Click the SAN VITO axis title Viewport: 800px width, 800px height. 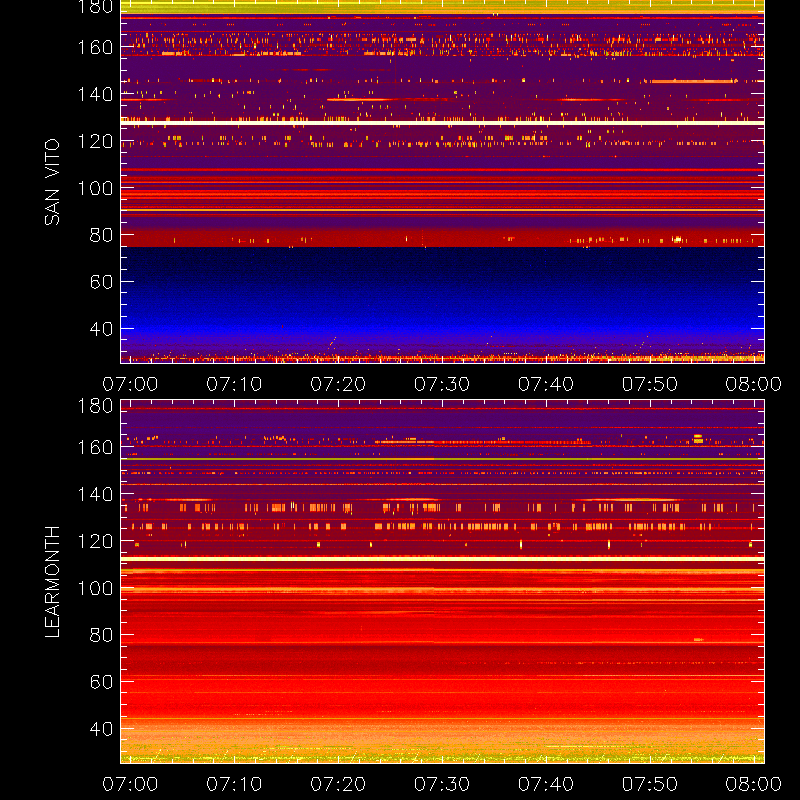point(52,182)
